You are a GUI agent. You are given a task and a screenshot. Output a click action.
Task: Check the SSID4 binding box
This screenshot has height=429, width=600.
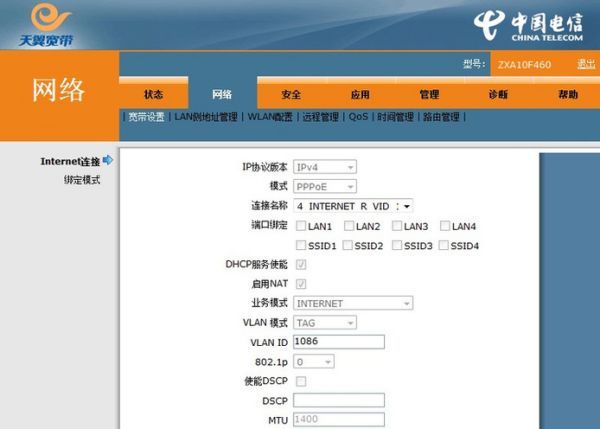[443, 245]
